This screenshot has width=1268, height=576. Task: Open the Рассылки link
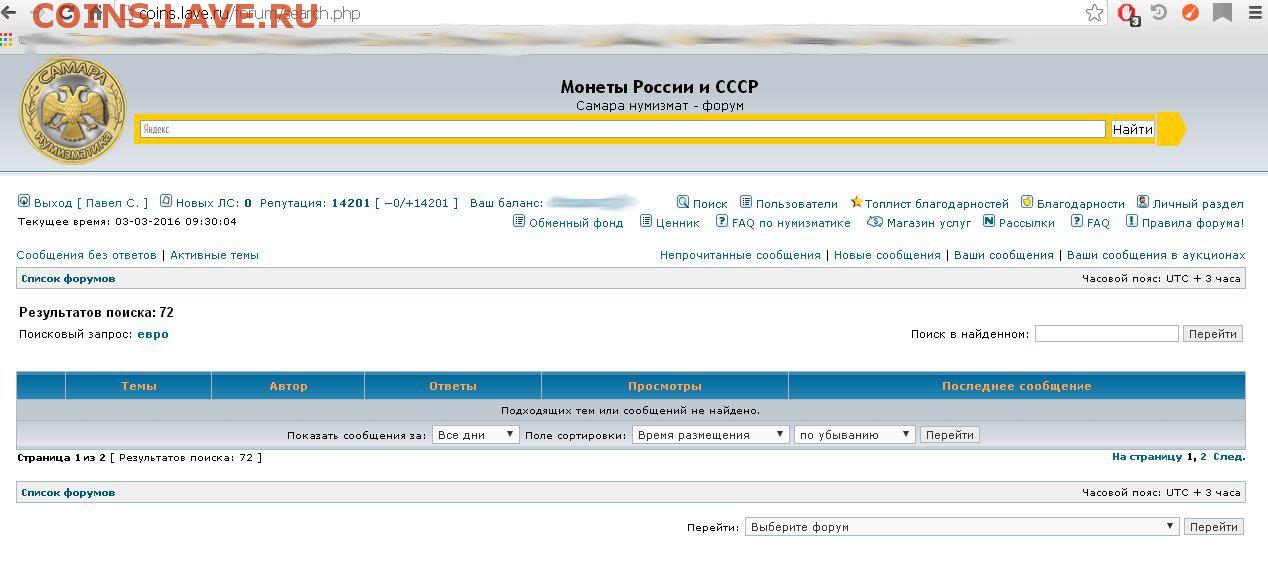pyautogui.click(x=1027, y=223)
